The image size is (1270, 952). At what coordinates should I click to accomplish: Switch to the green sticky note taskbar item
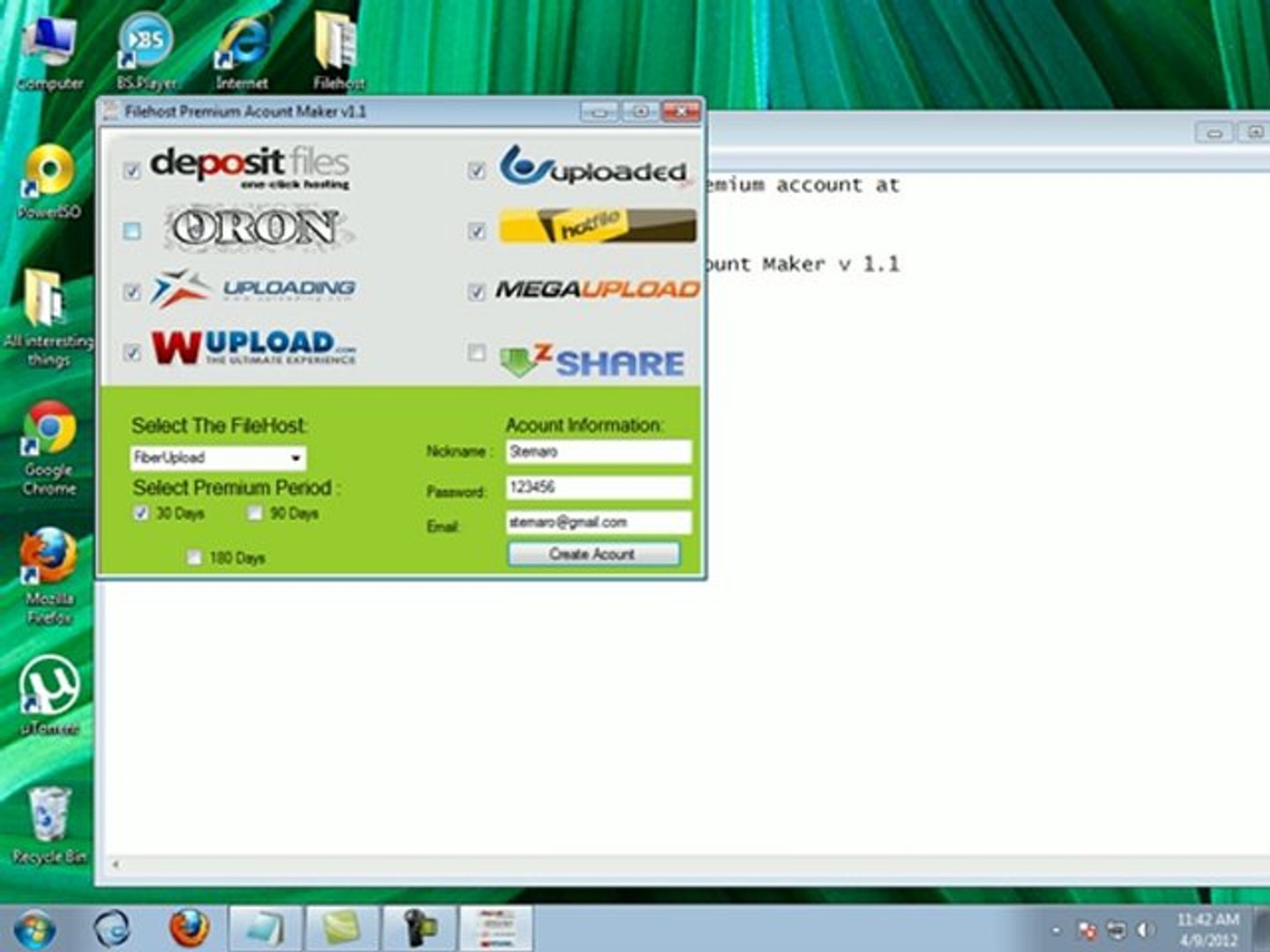[341, 929]
